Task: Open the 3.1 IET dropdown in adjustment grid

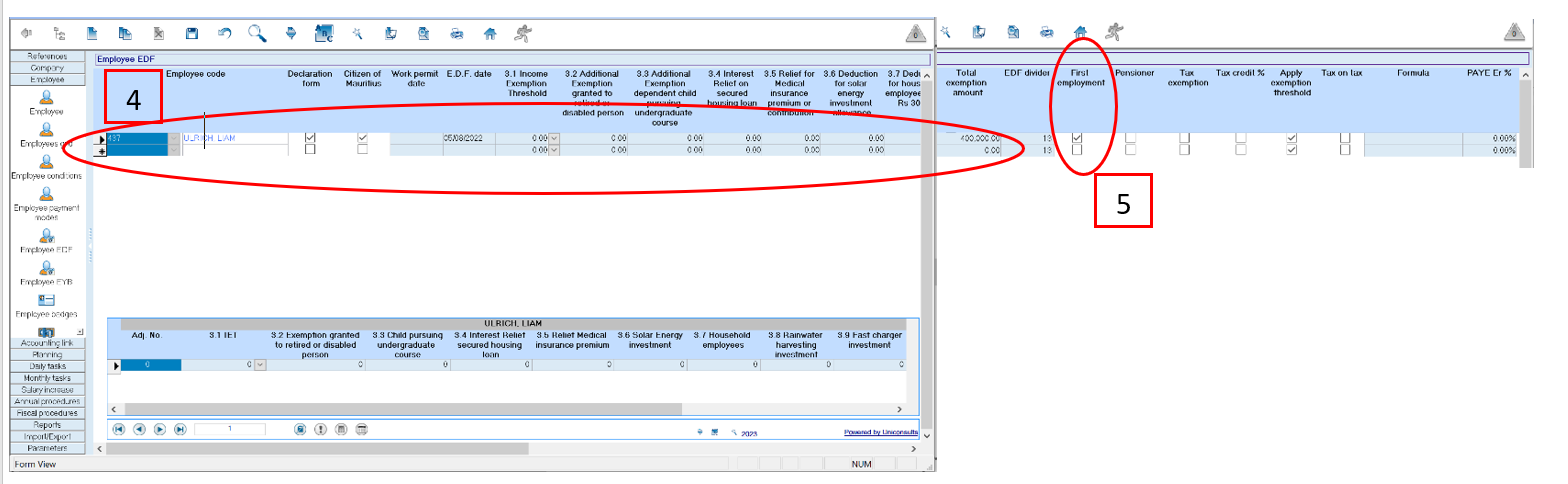Action: pyautogui.click(x=261, y=366)
